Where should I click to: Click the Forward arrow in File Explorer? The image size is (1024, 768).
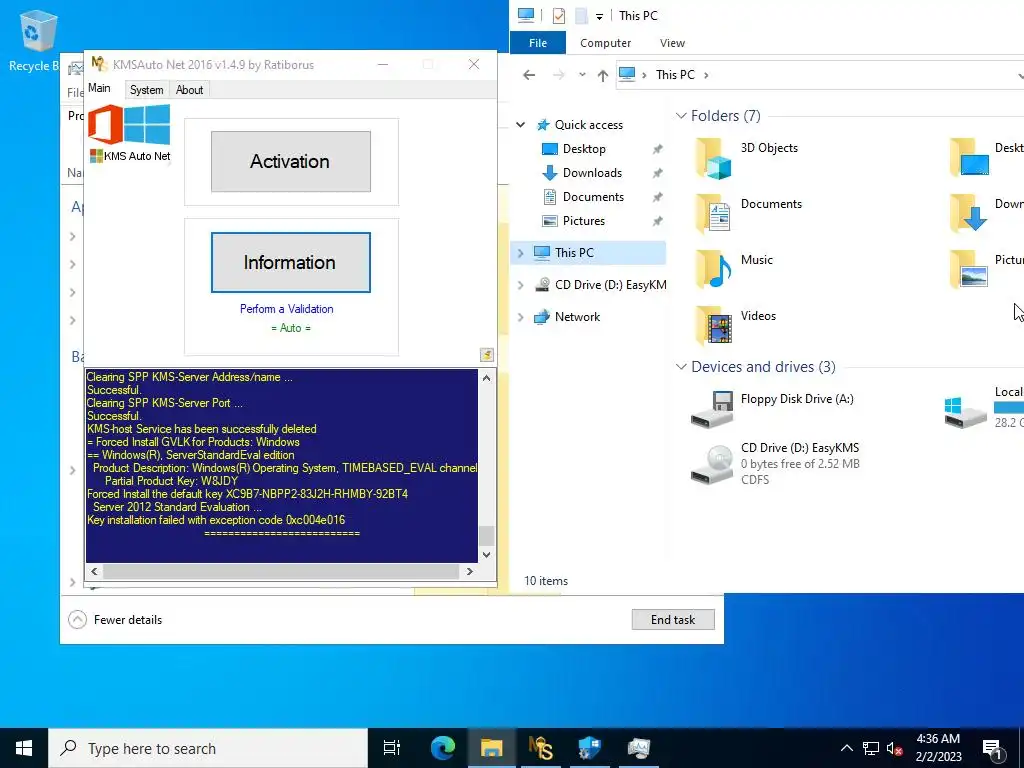pos(559,75)
